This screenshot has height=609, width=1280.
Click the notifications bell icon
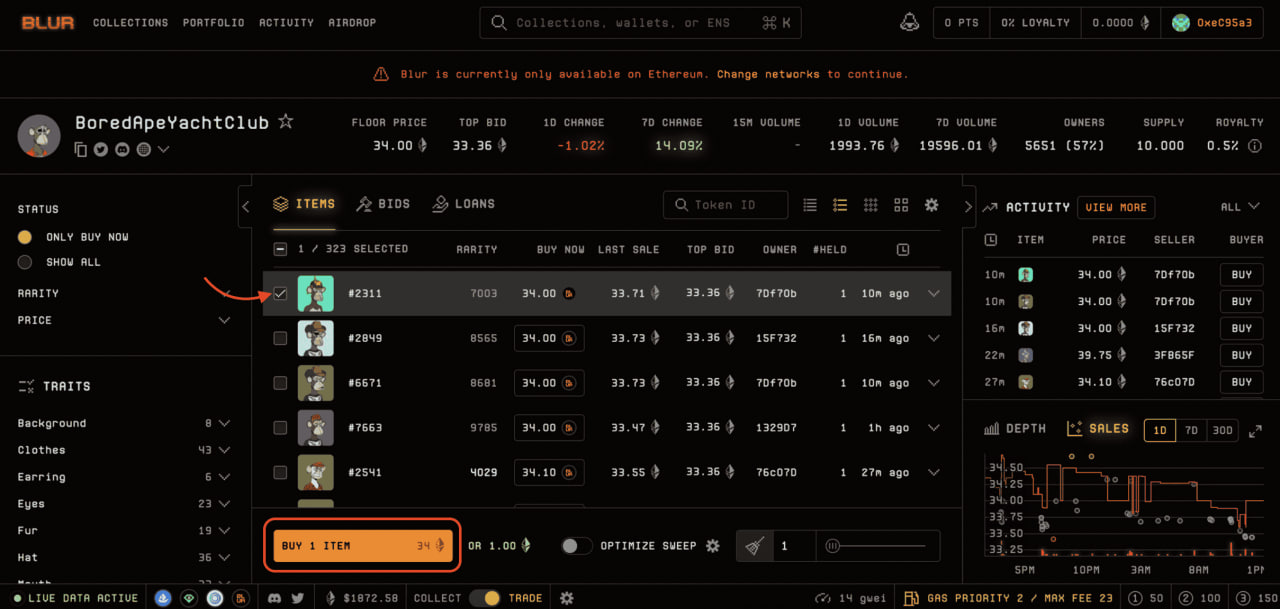(909, 22)
